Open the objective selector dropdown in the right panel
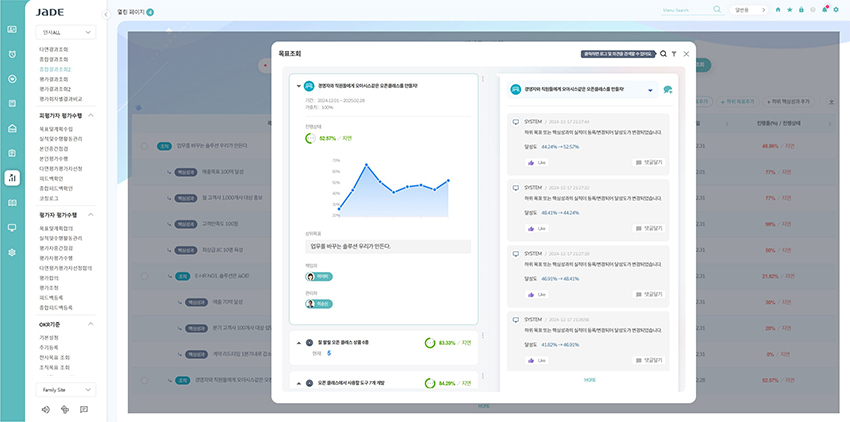The height and width of the screenshot is (422, 850). click(x=651, y=90)
